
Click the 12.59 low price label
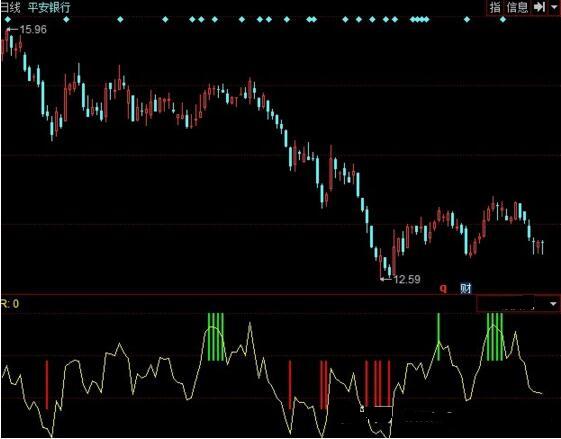point(407,279)
